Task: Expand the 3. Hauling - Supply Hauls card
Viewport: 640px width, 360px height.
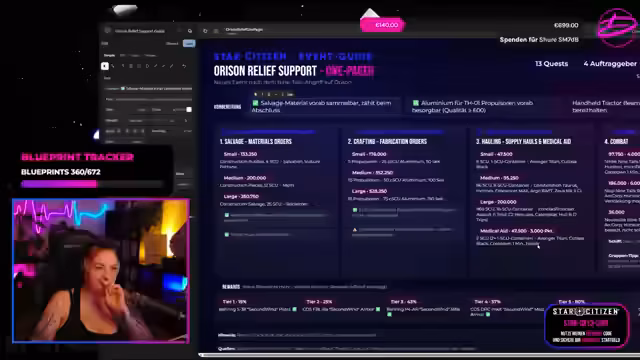Action: (523, 142)
